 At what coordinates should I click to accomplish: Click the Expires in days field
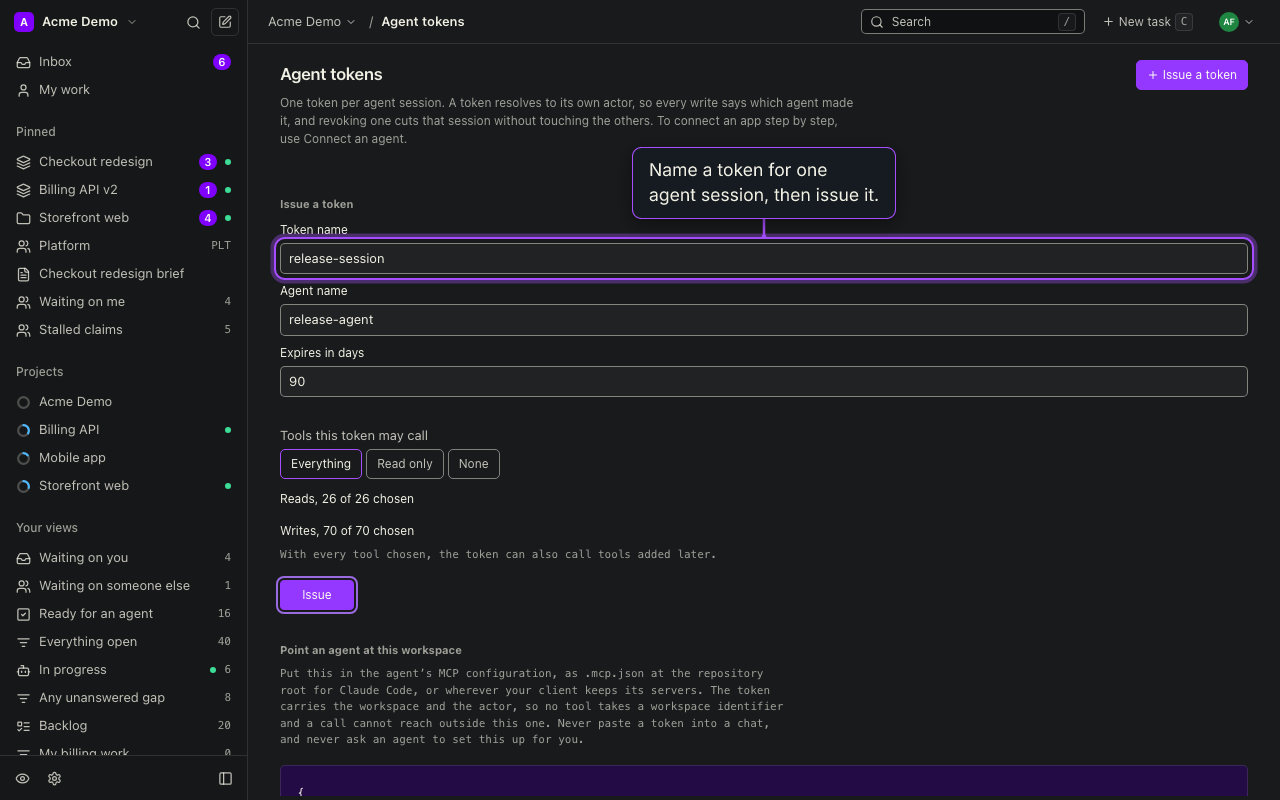pos(764,381)
